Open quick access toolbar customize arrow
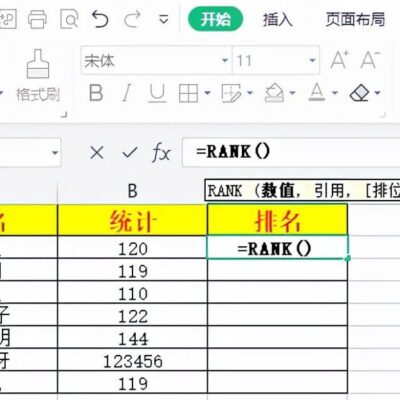The image size is (400, 400). [163, 19]
